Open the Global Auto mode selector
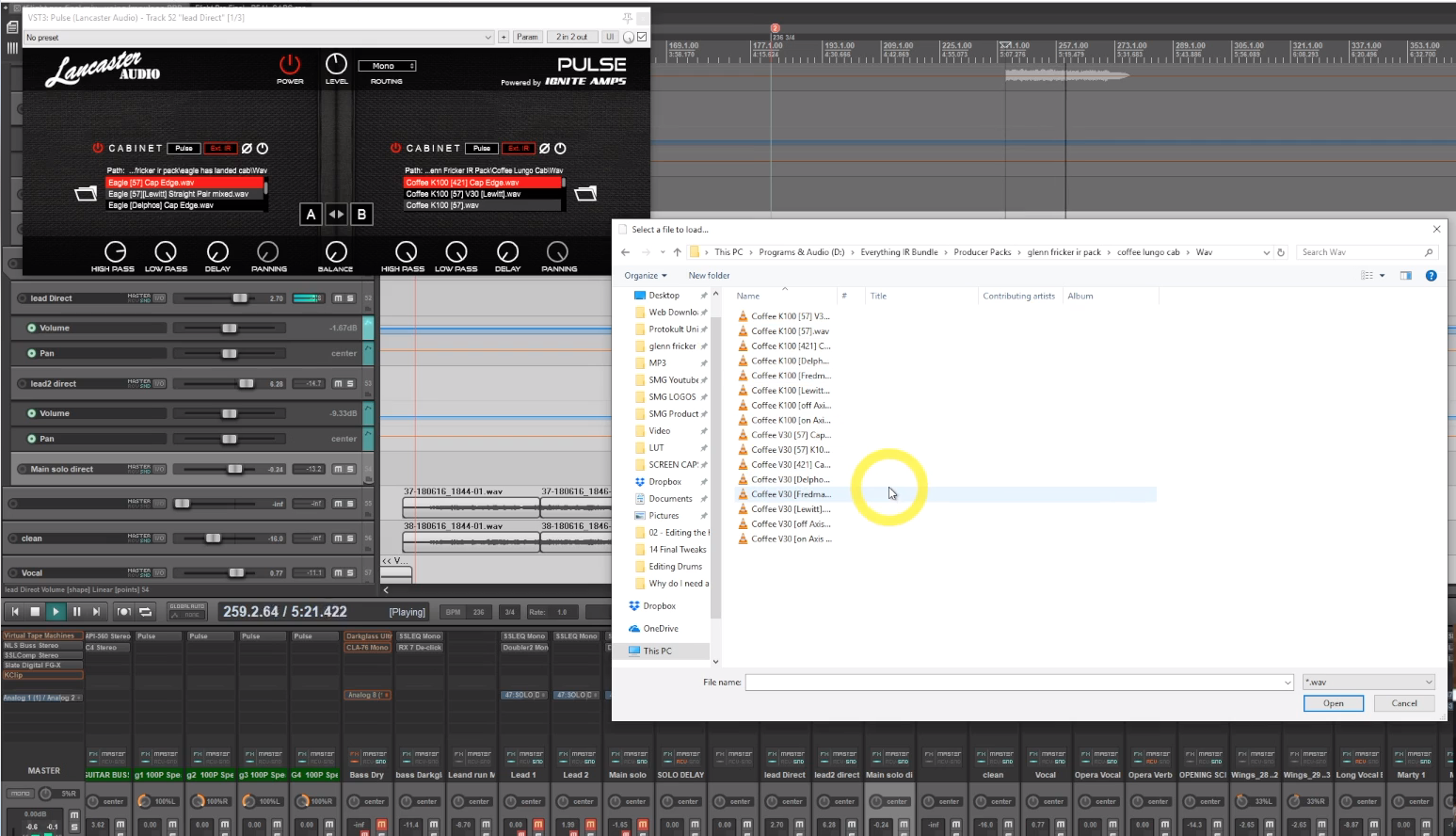The width and height of the screenshot is (1456, 836). [187, 612]
